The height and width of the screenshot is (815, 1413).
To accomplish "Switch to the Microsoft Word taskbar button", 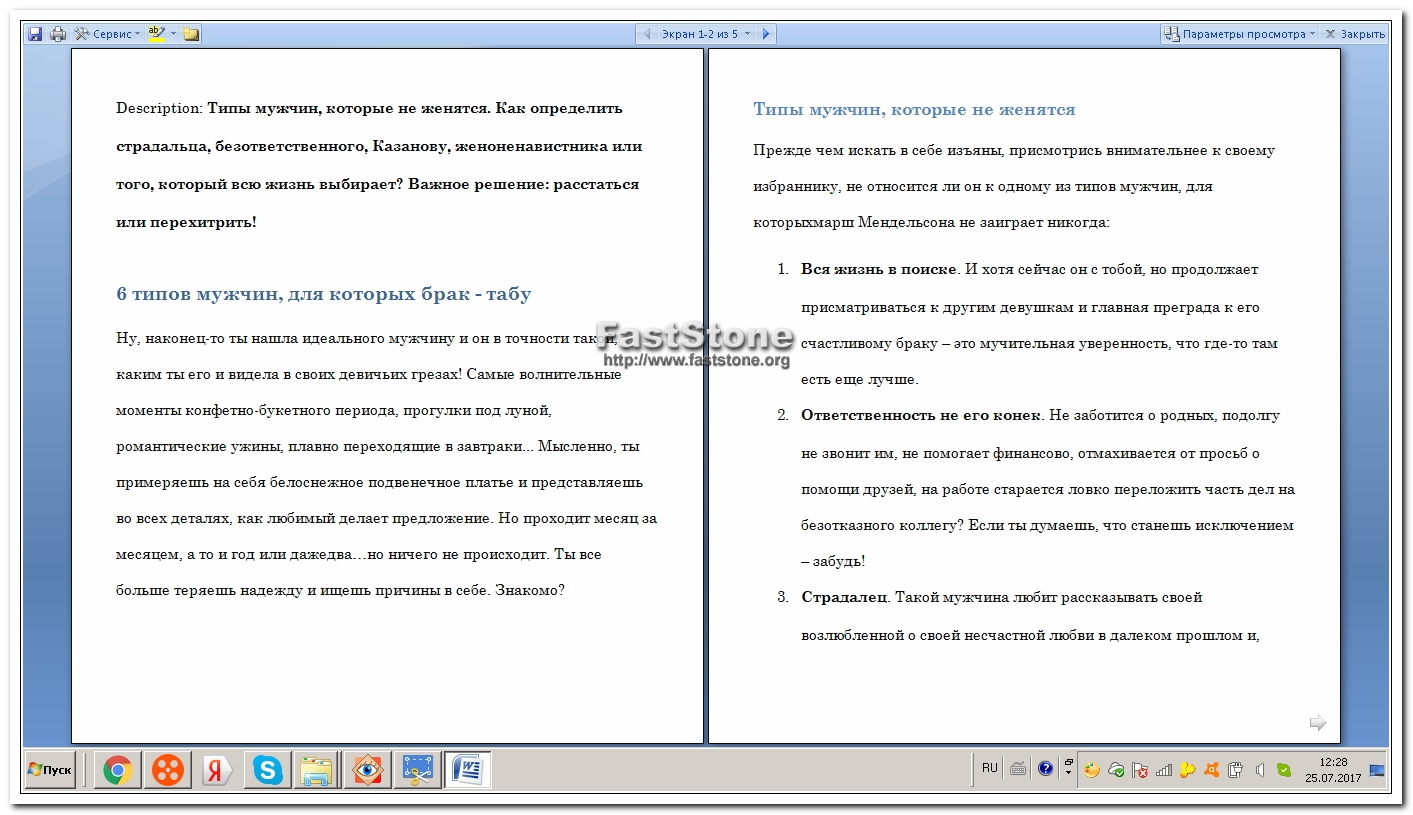I will [467, 770].
